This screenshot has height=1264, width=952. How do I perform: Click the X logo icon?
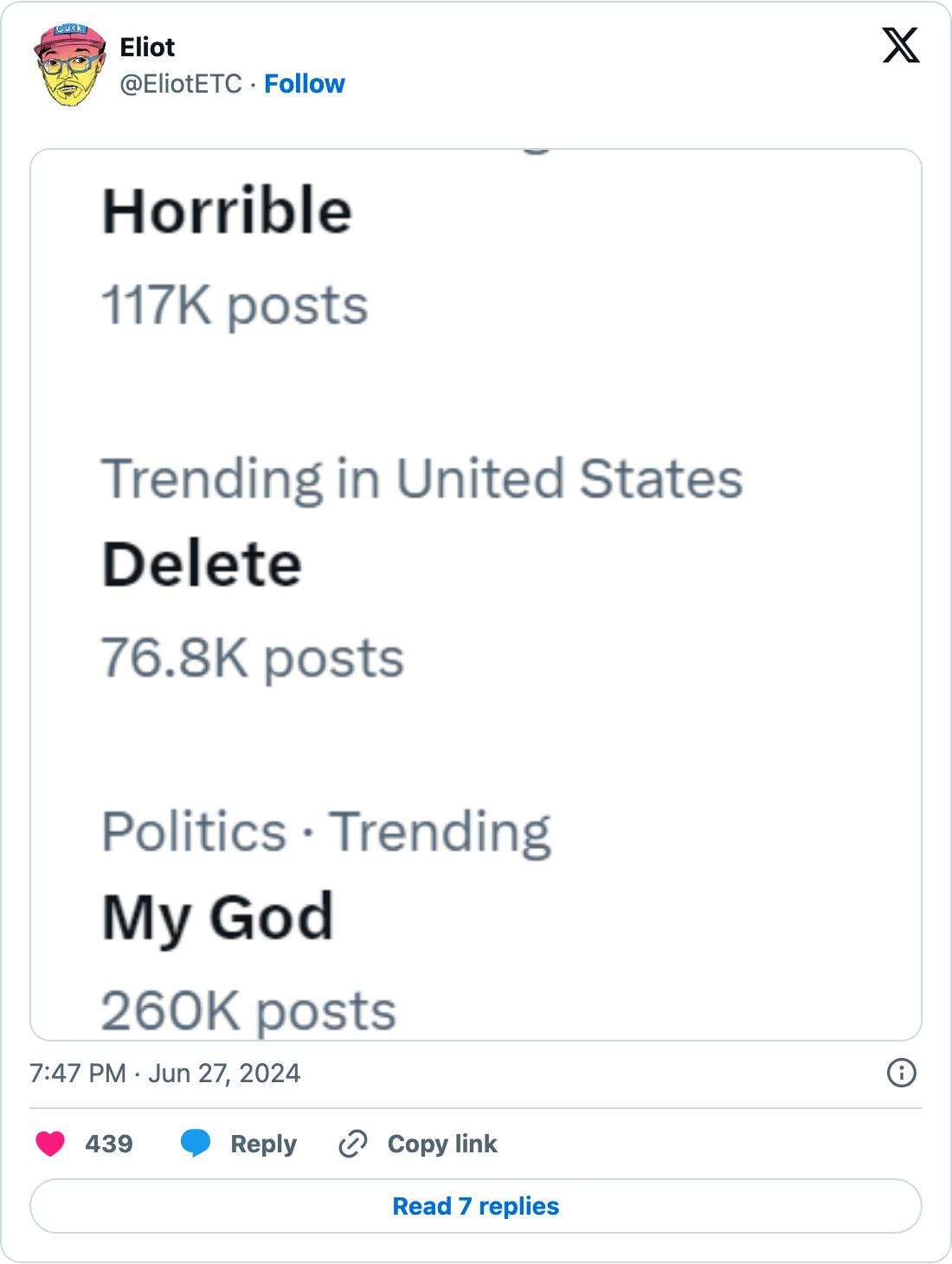pos(900,45)
